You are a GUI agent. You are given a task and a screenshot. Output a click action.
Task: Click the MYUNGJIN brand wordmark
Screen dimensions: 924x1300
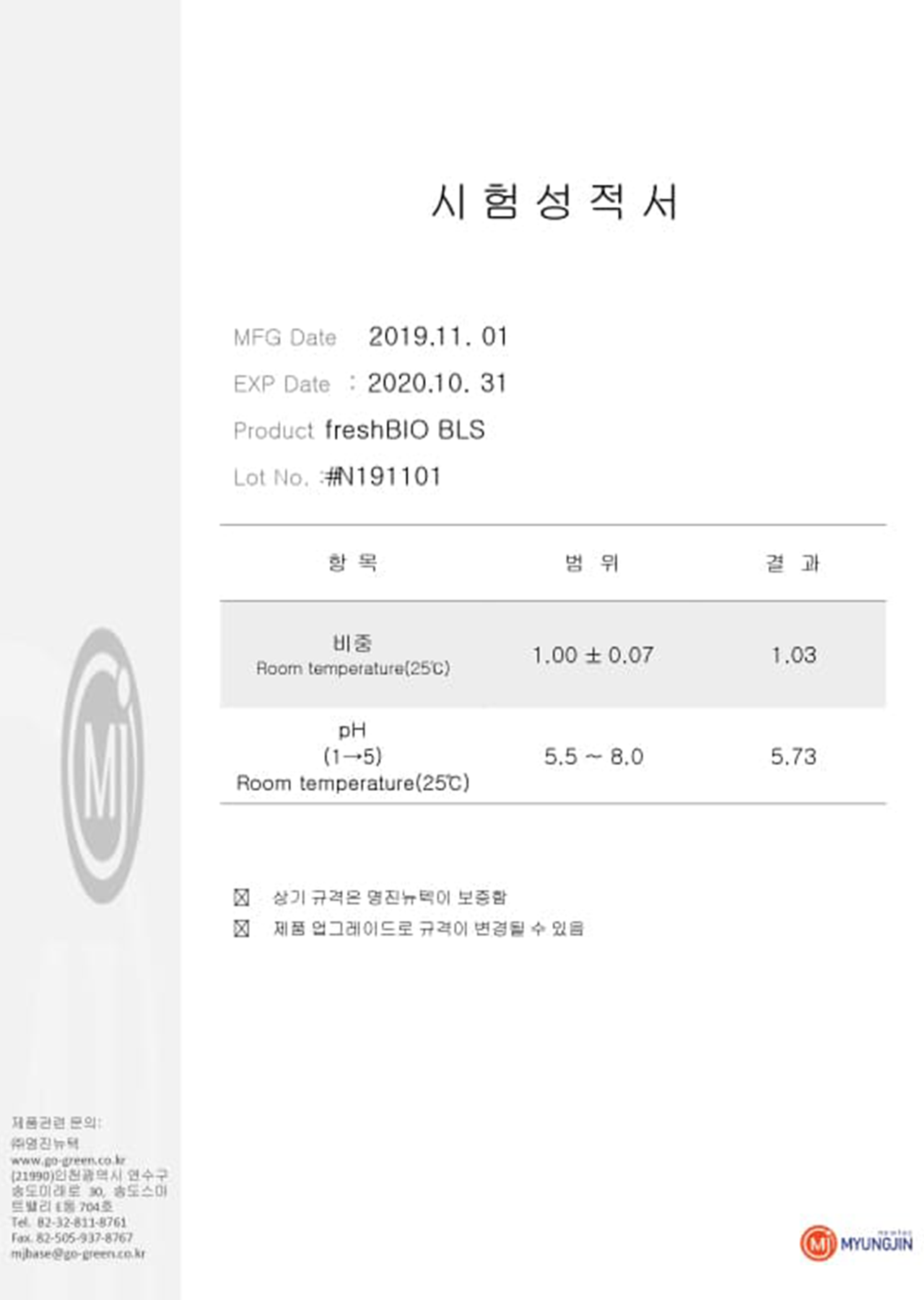[x=876, y=1244]
